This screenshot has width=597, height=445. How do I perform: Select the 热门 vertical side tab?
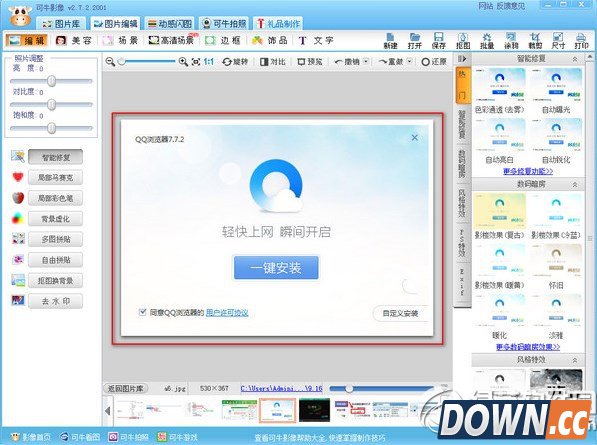pyautogui.click(x=463, y=85)
